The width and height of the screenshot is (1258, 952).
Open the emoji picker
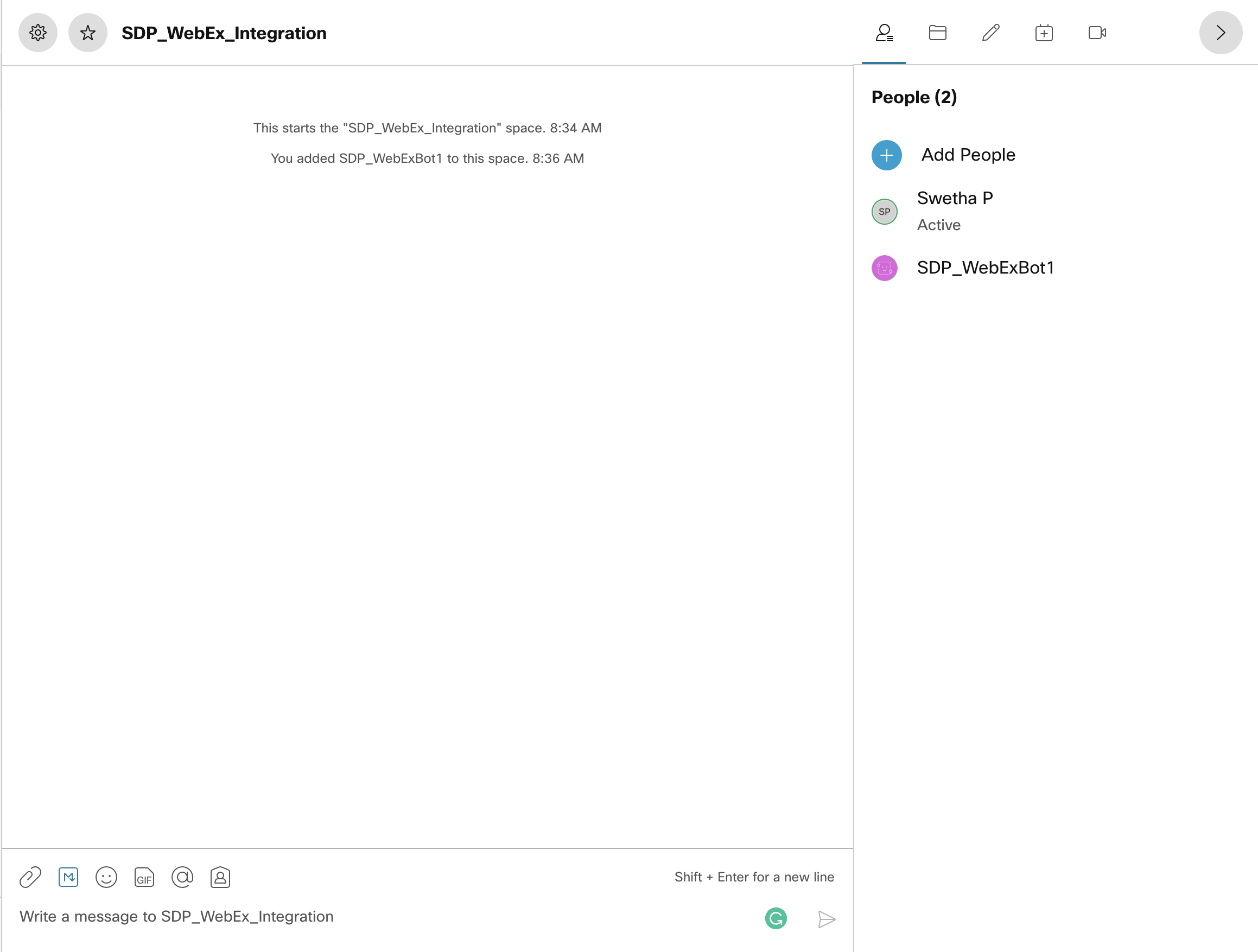click(106, 878)
